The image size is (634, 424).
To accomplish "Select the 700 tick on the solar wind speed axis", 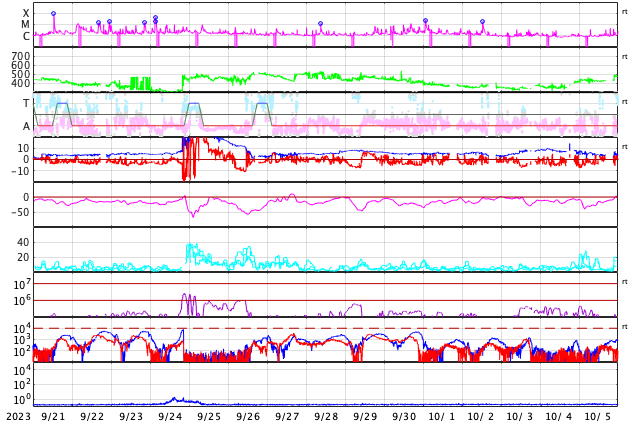I will point(21,56).
